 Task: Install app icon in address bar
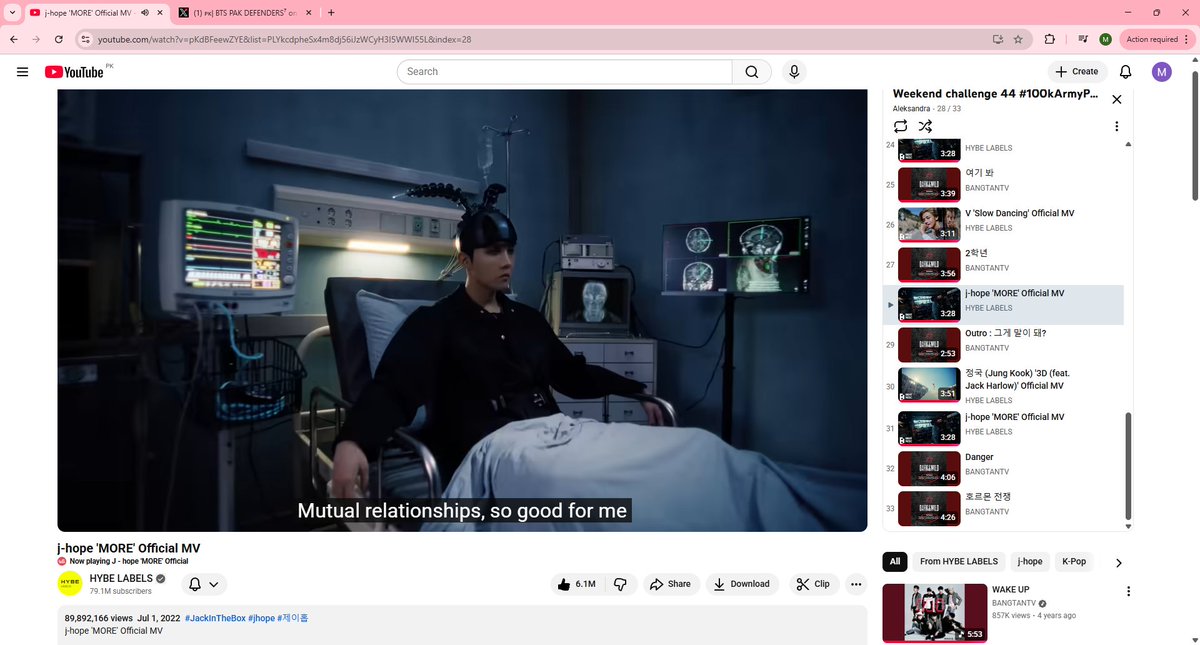[996, 39]
